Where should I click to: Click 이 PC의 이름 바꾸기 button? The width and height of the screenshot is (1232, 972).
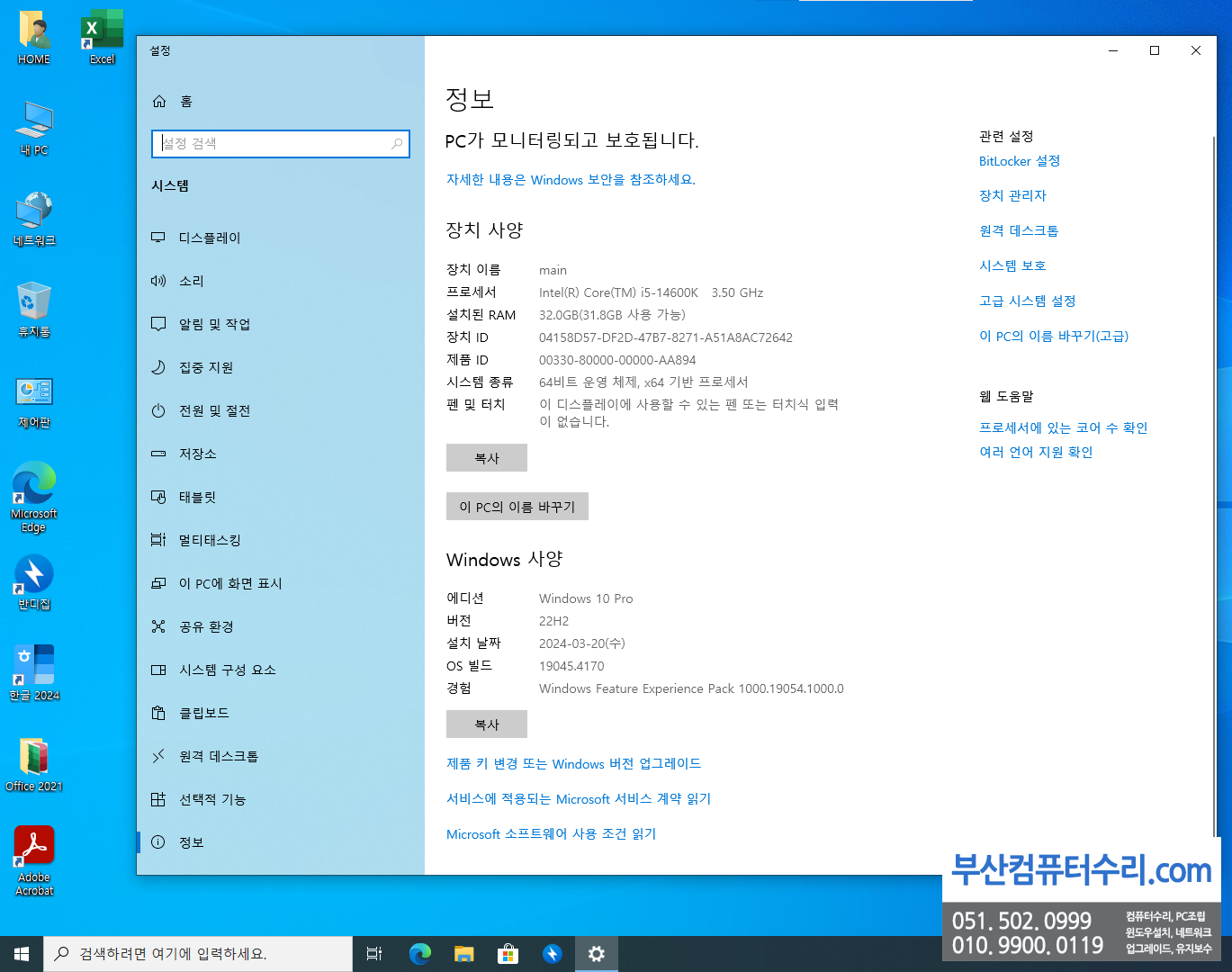click(517, 507)
